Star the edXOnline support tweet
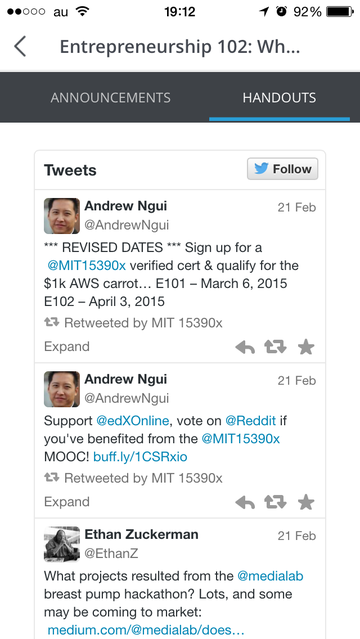The height and width of the screenshot is (639, 360). pos(306,502)
